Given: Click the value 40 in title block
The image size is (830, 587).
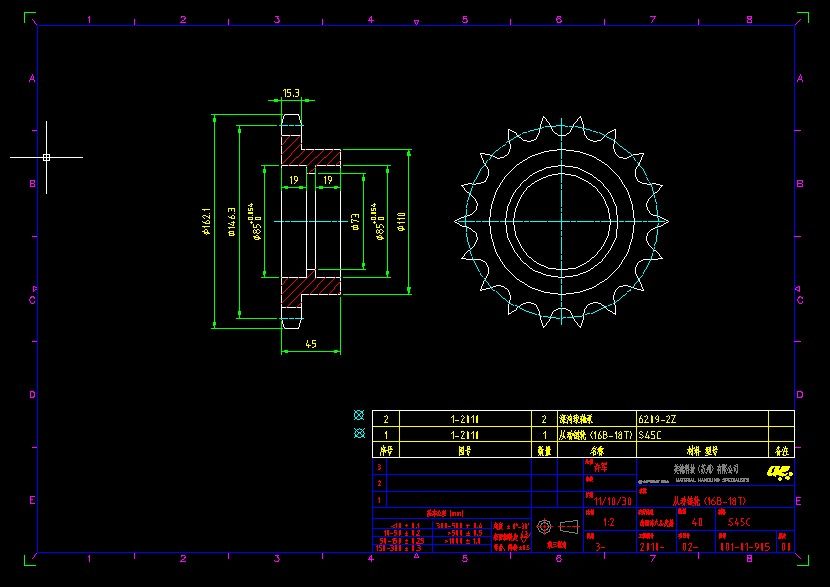Looking at the screenshot, I should (697, 522).
